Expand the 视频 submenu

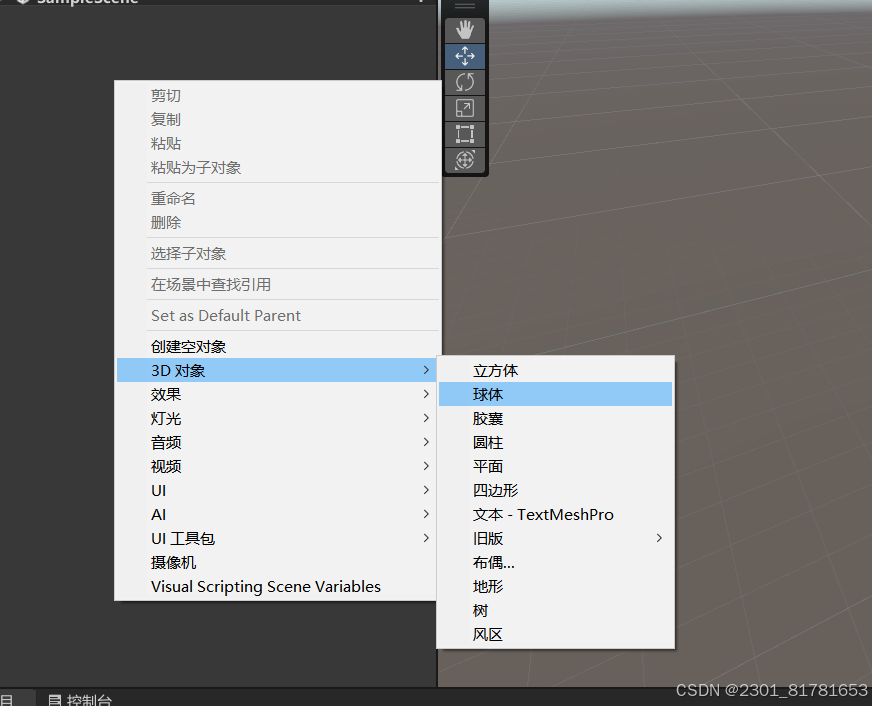point(278,466)
